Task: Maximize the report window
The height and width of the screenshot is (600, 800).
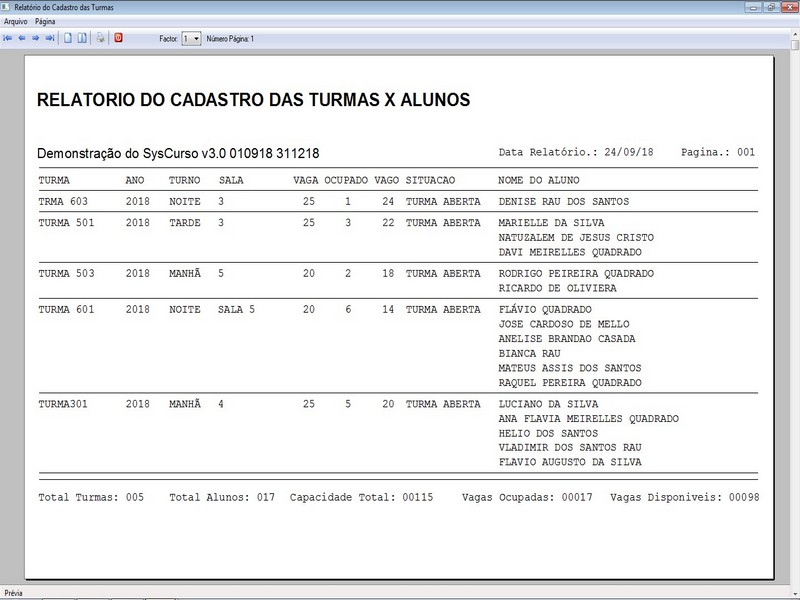Action: (771, 7)
